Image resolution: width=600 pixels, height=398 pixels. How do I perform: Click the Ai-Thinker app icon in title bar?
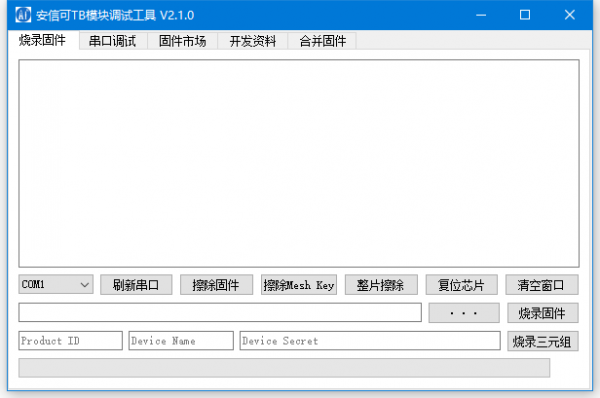tap(23, 15)
